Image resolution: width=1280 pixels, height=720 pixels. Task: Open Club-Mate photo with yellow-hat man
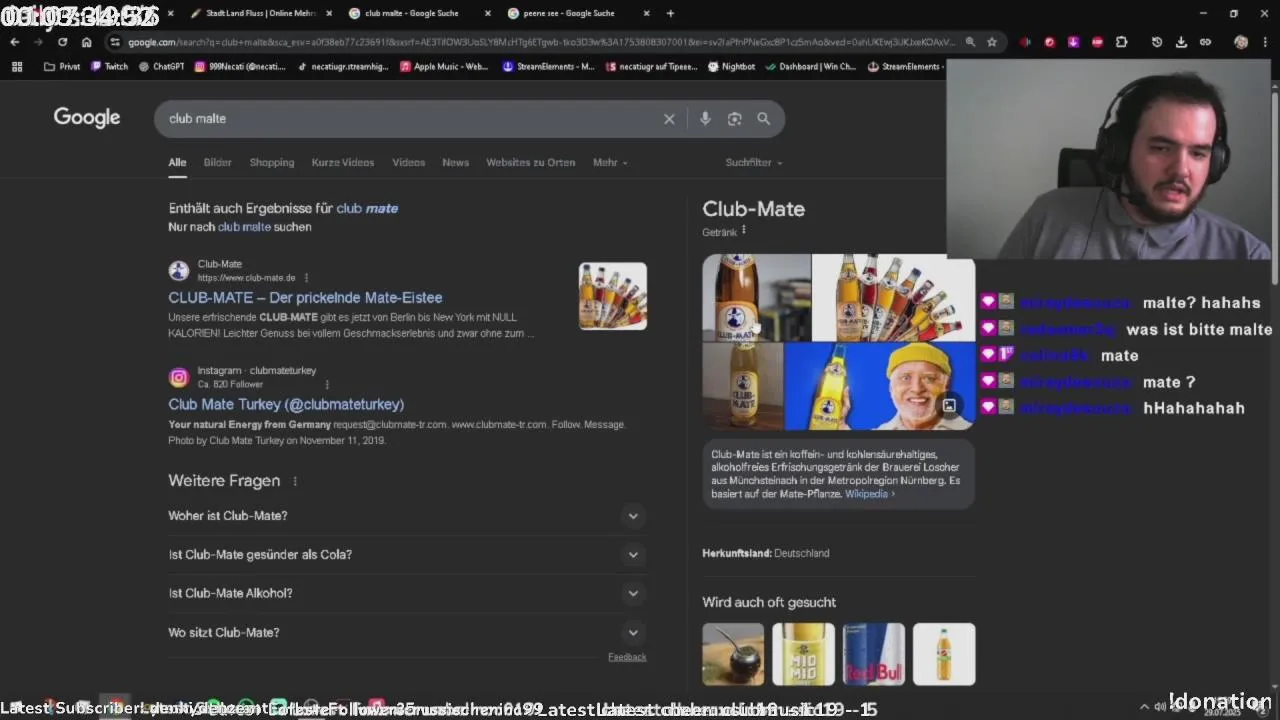pyautogui.click(x=880, y=386)
